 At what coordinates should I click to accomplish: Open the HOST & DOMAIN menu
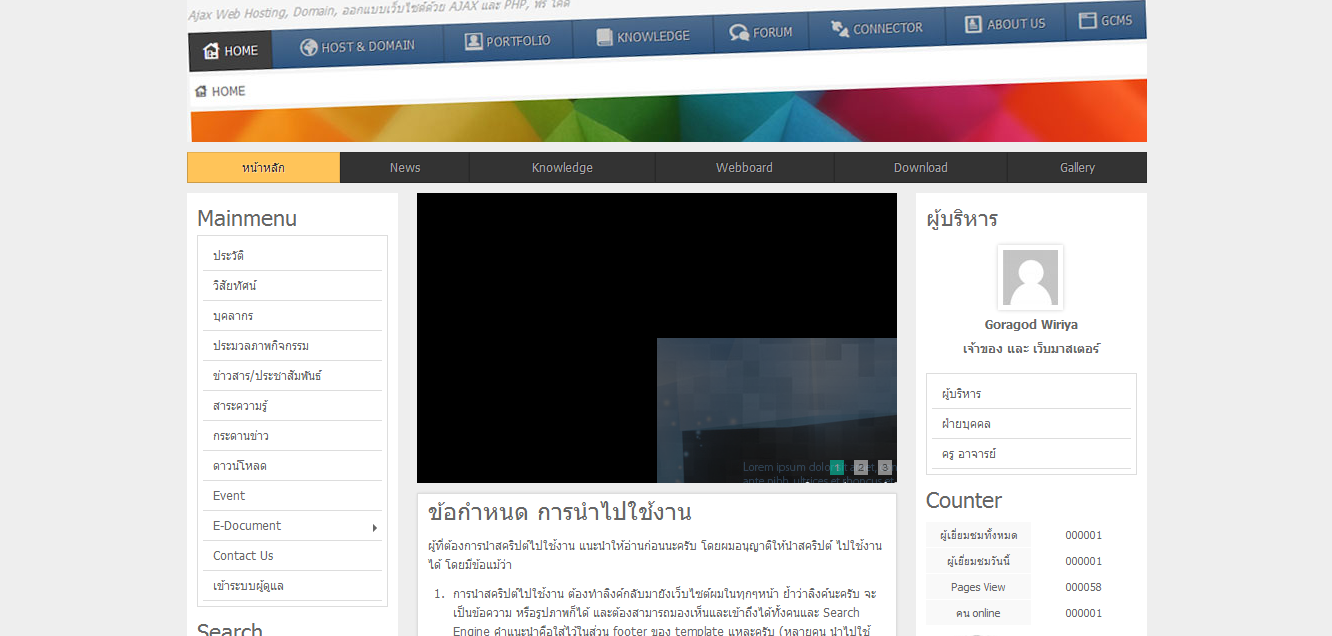click(x=357, y=46)
